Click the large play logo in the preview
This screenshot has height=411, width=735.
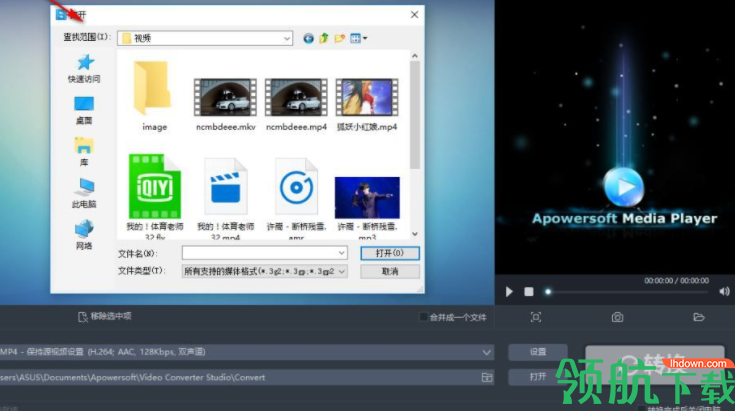[x=623, y=187]
